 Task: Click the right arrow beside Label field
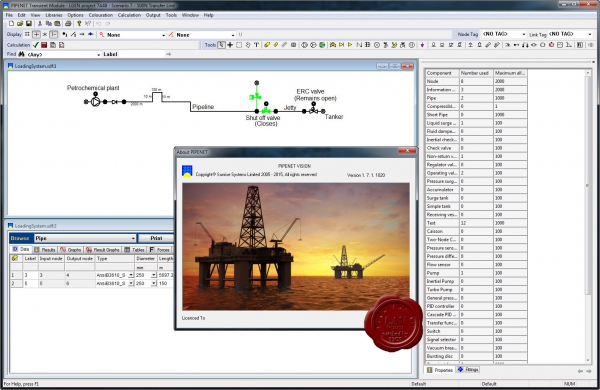point(168,54)
